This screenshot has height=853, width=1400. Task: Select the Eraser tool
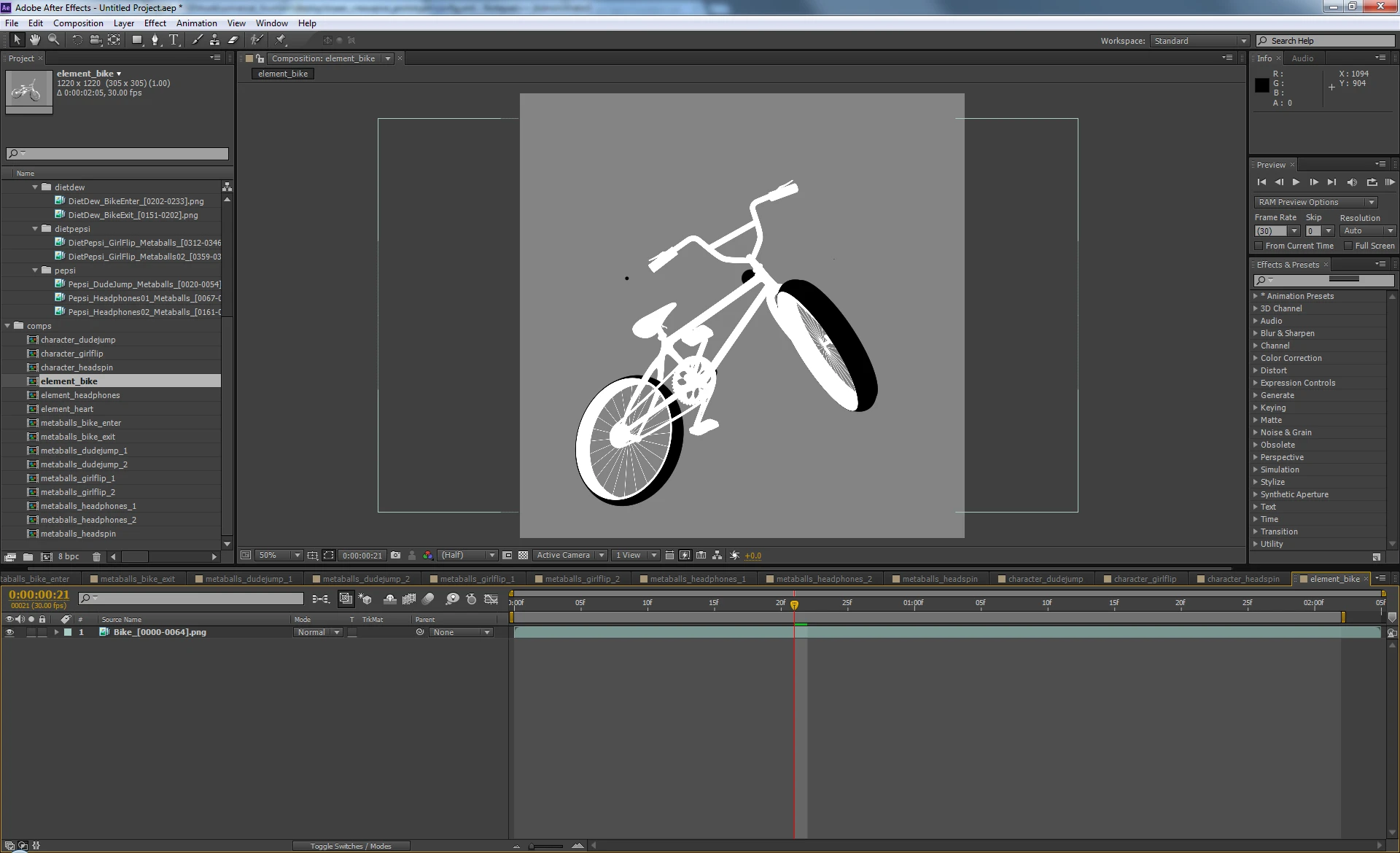click(233, 40)
